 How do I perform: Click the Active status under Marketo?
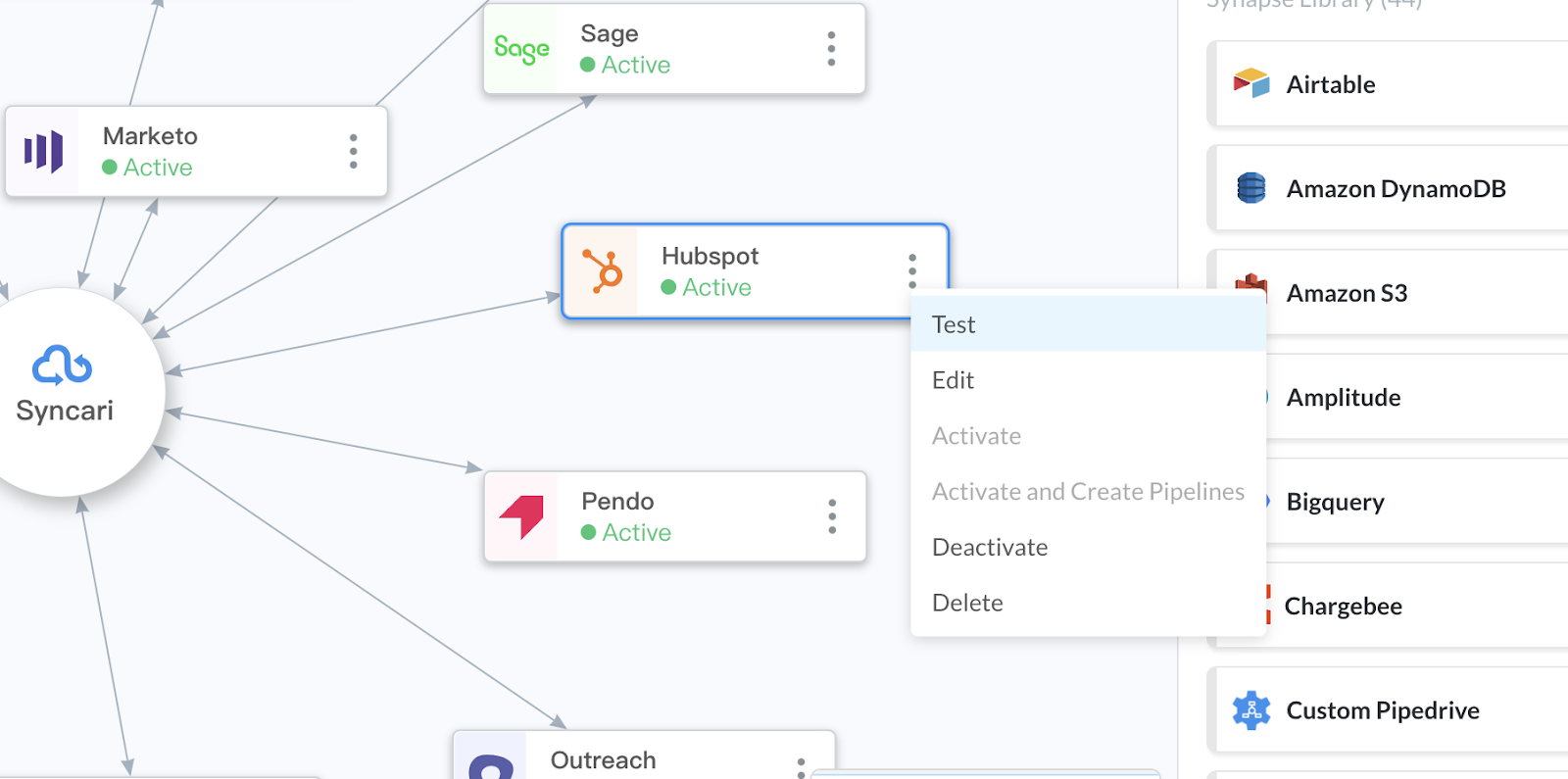click(147, 168)
